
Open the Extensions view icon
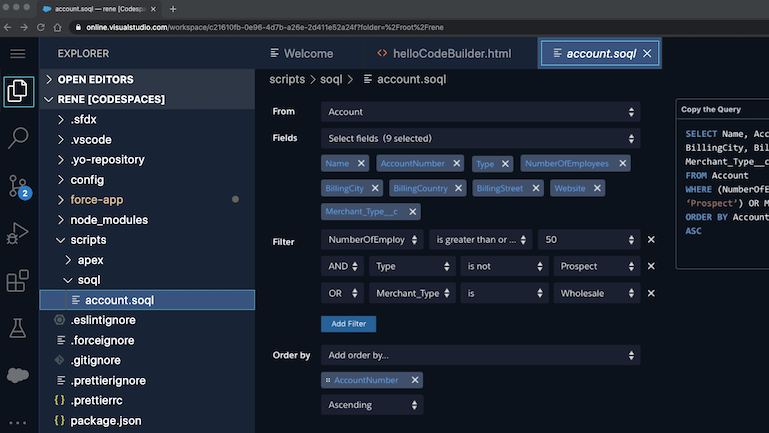[18, 281]
